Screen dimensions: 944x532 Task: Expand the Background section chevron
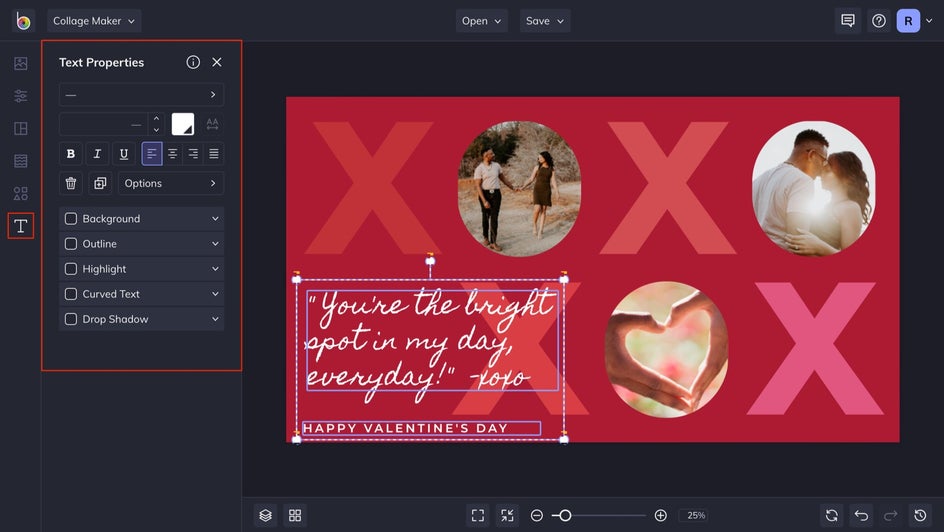point(215,218)
